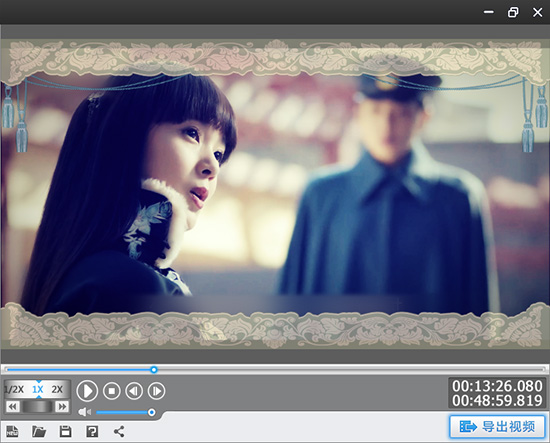
Task: Click the 导出视频 export video button
Action: click(x=497, y=427)
